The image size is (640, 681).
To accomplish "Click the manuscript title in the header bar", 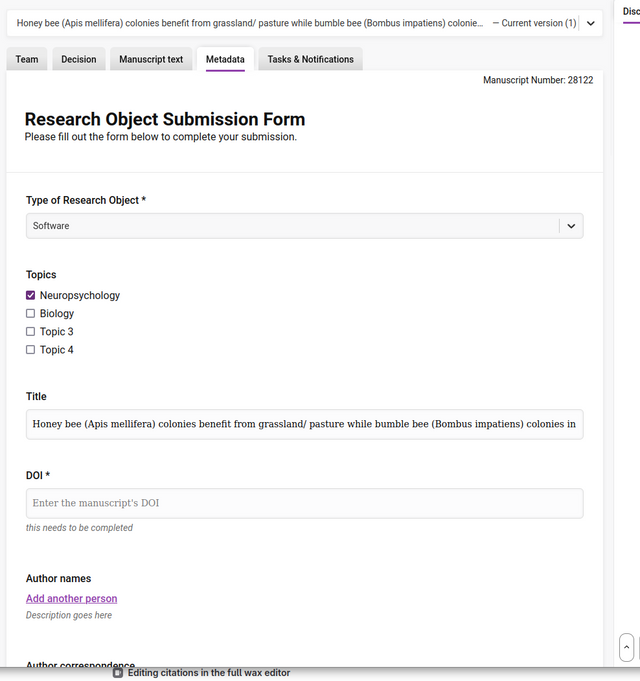I will tap(250, 23).
